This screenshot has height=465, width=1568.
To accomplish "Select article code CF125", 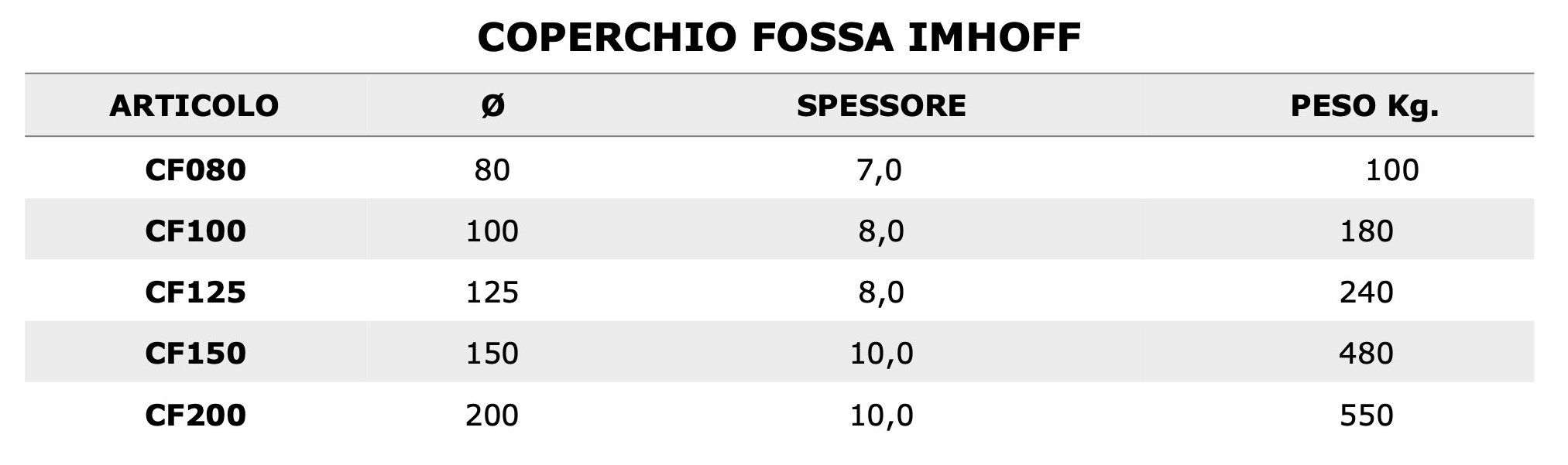I will tap(195, 292).
